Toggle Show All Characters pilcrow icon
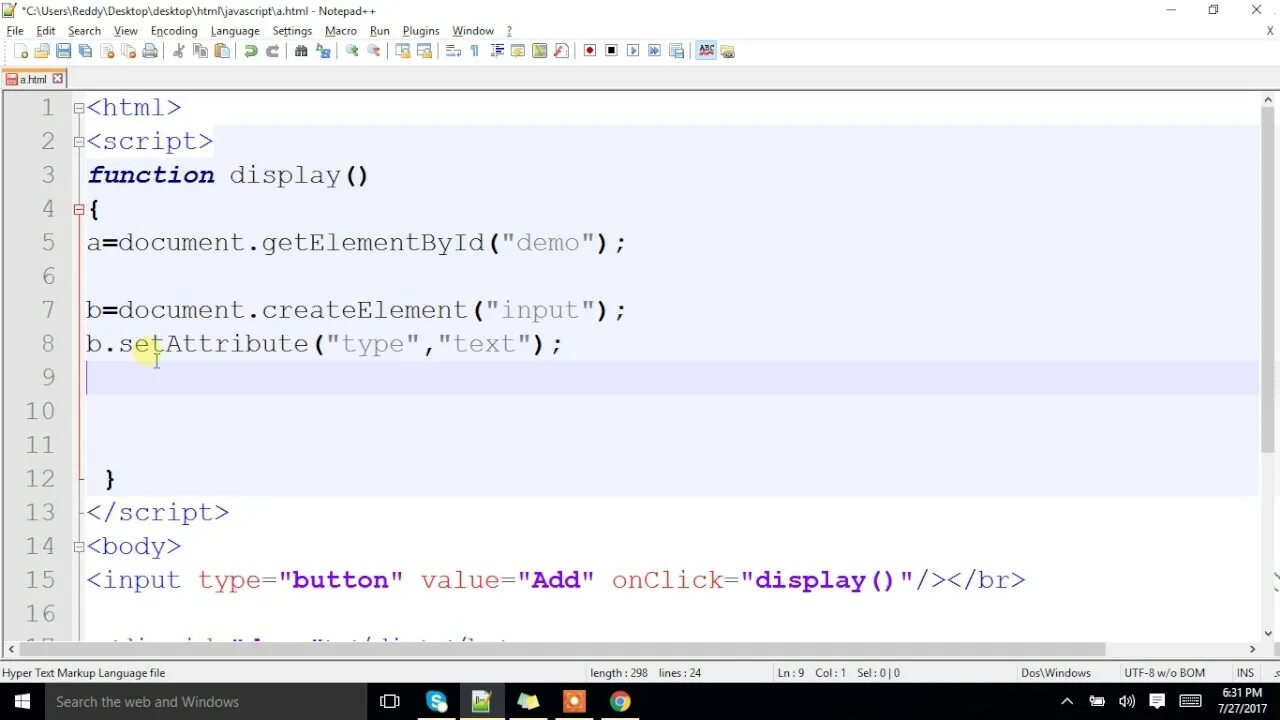This screenshot has height=720, width=1280. click(x=475, y=51)
